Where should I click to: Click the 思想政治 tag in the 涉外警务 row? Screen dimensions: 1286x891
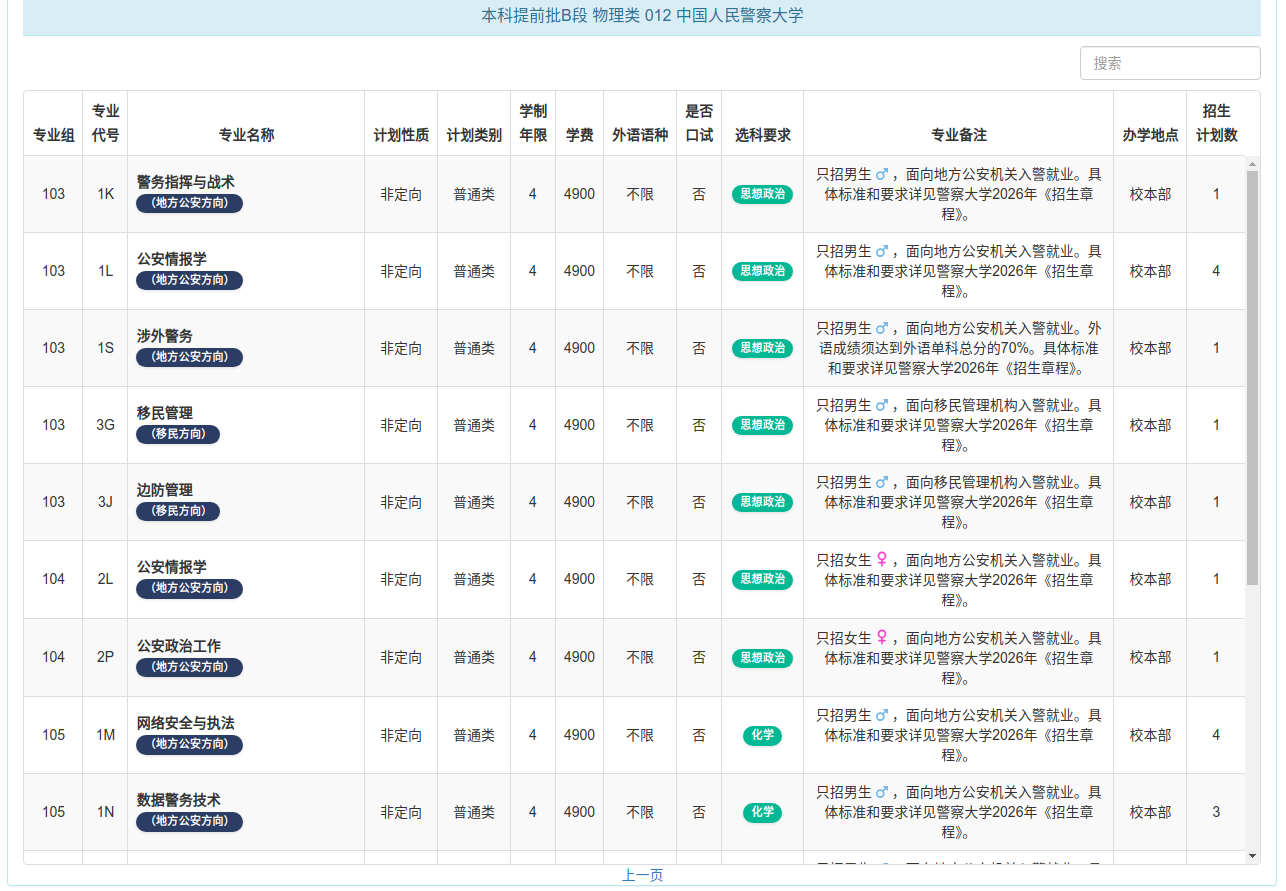762,348
